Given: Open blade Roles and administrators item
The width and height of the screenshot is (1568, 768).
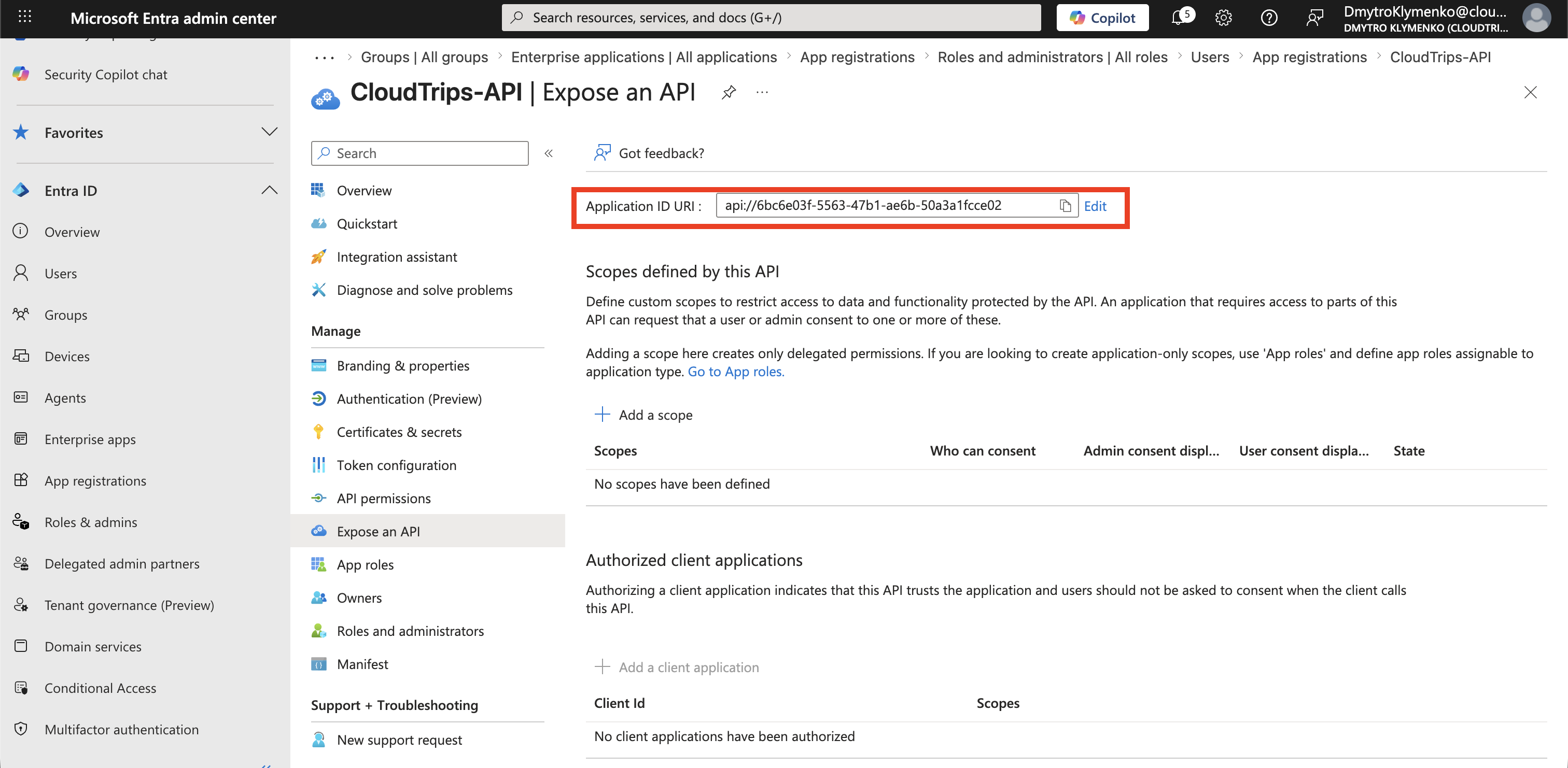Looking at the screenshot, I should 410,631.
